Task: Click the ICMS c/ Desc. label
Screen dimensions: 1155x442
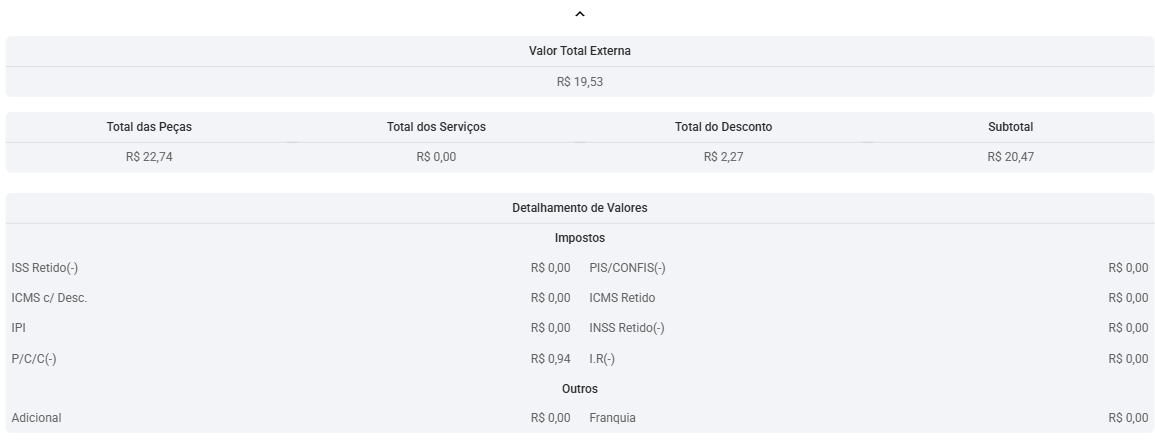Action: [49, 298]
